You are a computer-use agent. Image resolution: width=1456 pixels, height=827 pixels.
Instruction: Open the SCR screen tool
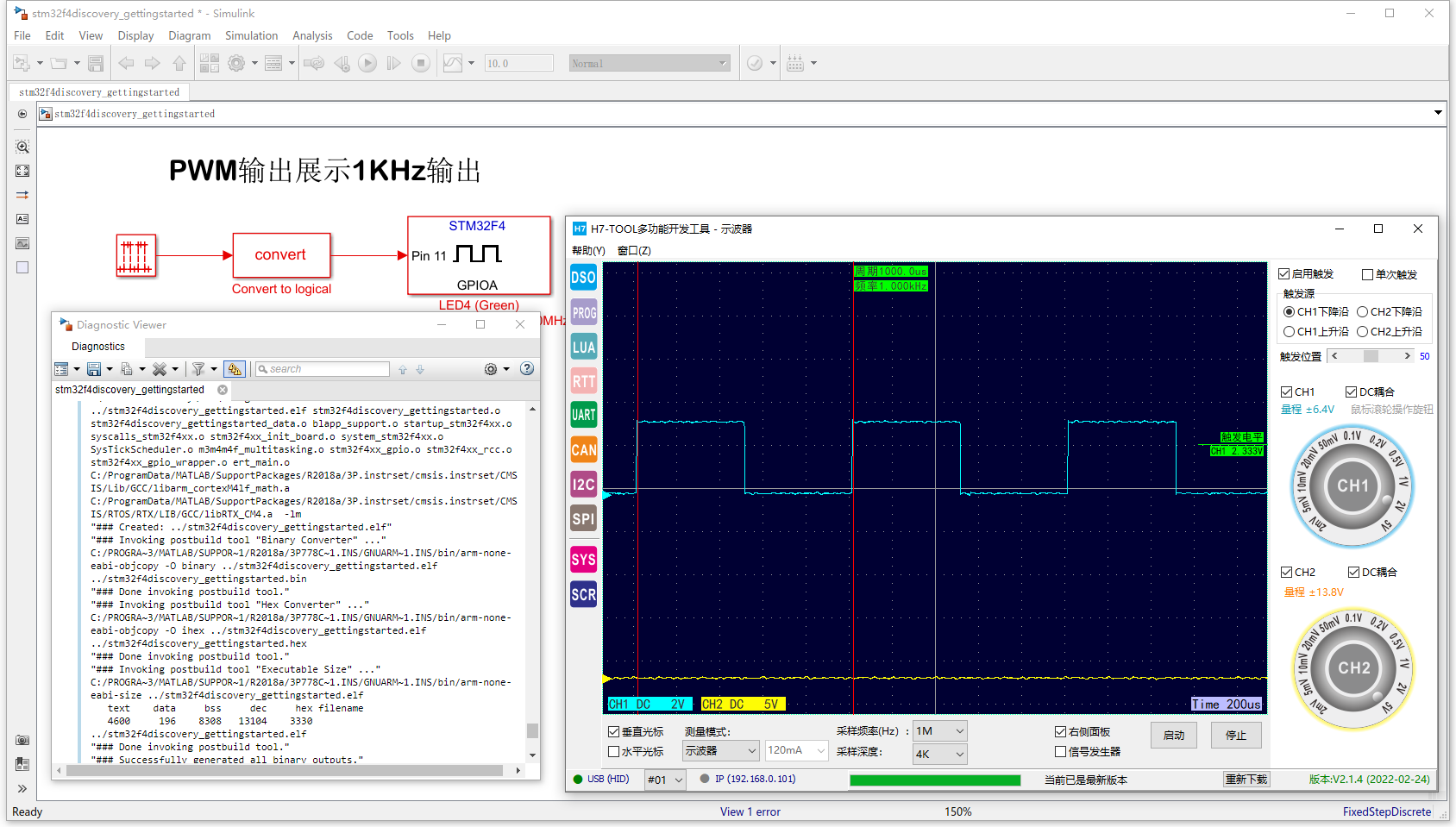(584, 594)
